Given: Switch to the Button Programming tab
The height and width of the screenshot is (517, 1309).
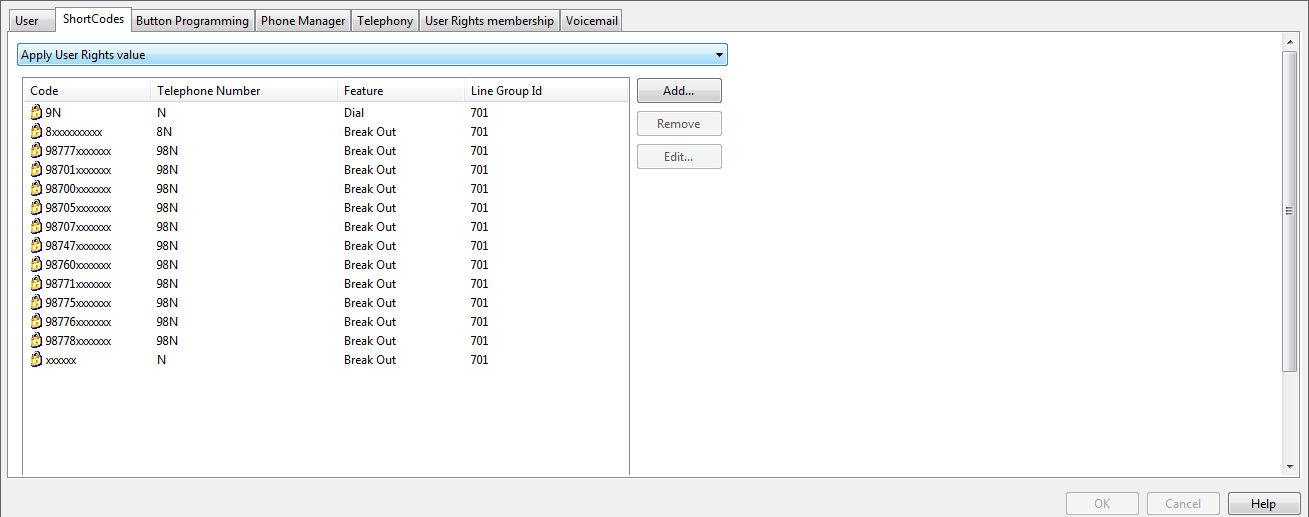Looking at the screenshot, I should [x=192, y=20].
